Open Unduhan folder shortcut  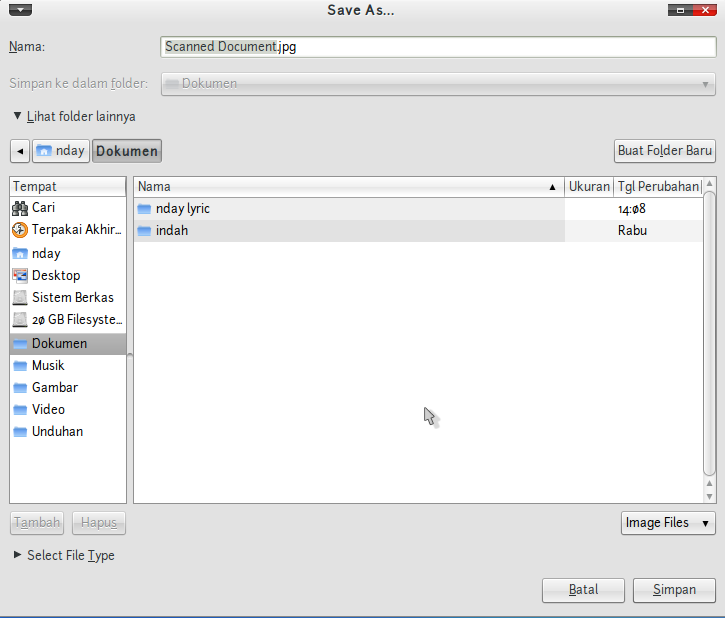(68, 432)
